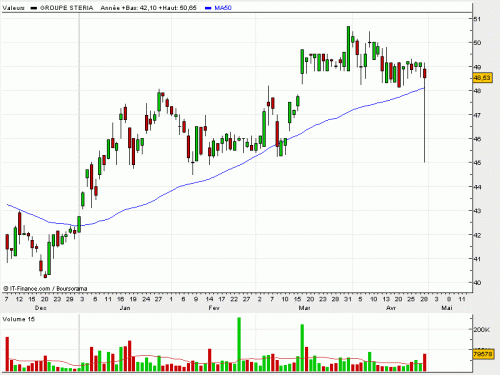Click the blue MA50 legend label
This screenshot has width=500, height=375.
coord(223,8)
